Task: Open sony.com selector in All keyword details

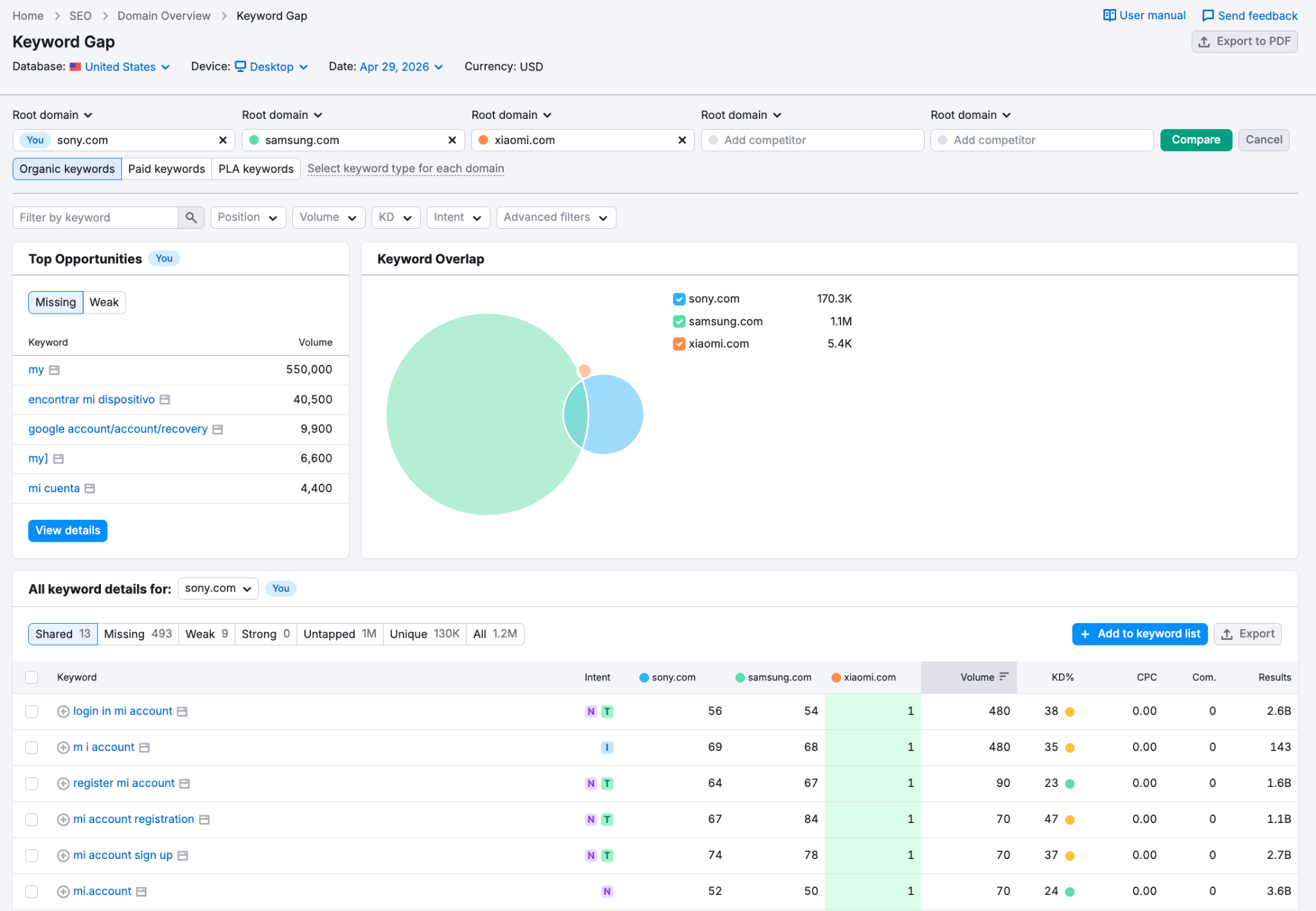Action: point(218,588)
